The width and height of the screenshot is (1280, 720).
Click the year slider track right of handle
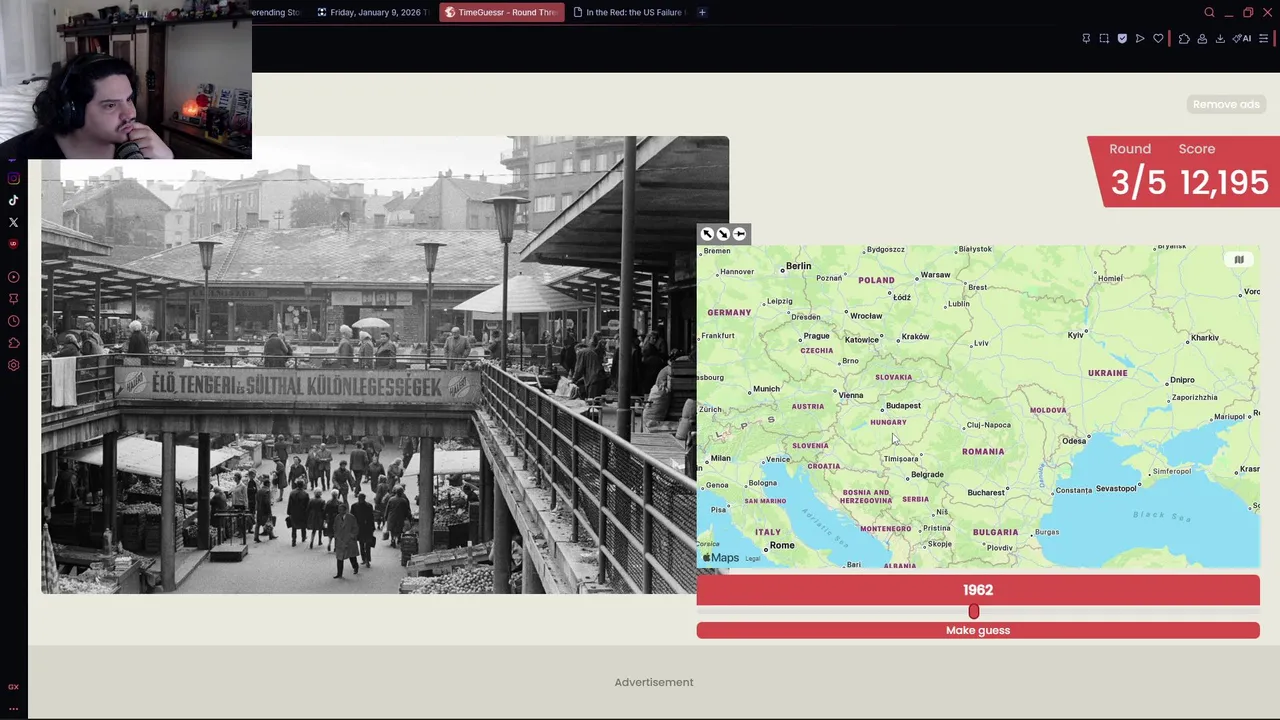(1119, 611)
